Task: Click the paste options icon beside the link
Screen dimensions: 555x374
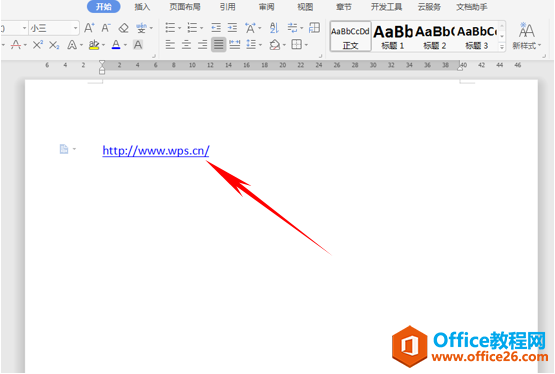Action: [64, 149]
